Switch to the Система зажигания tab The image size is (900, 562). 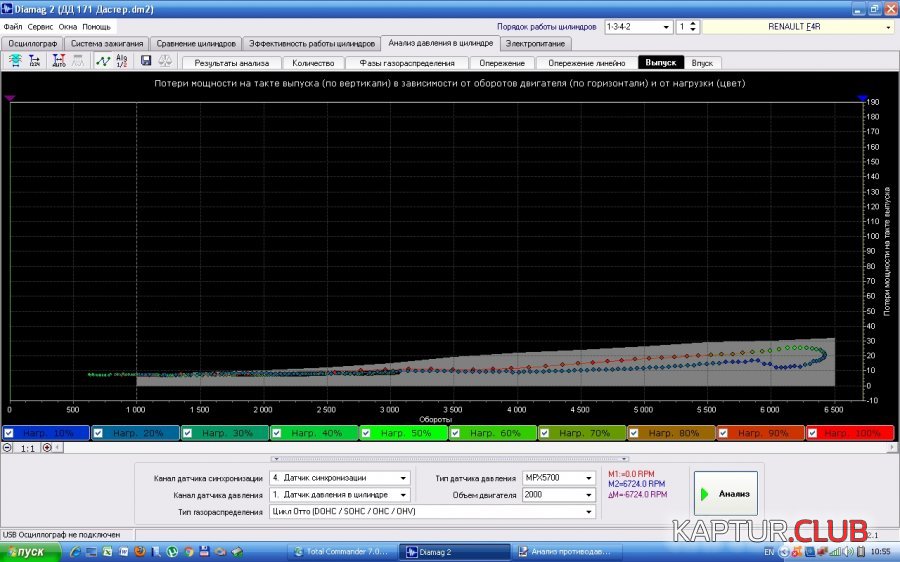(107, 44)
